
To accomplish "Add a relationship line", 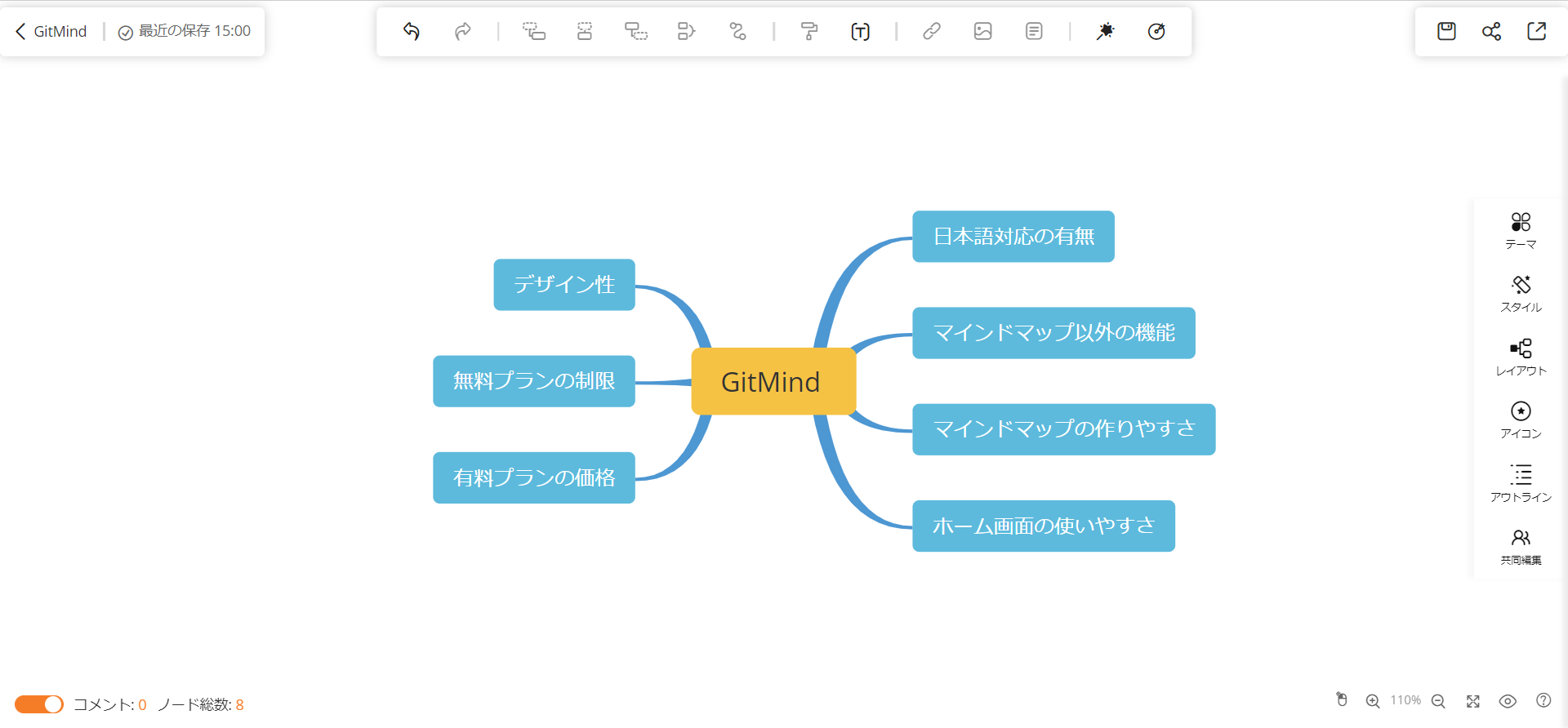I will (x=738, y=31).
